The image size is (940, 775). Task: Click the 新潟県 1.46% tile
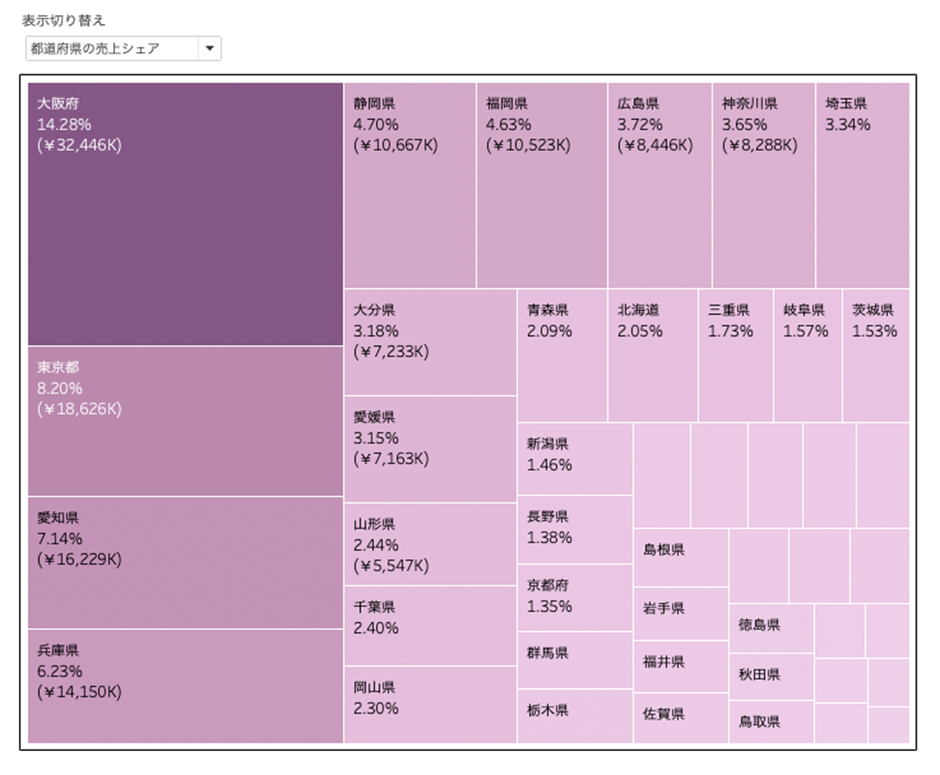tap(575, 459)
